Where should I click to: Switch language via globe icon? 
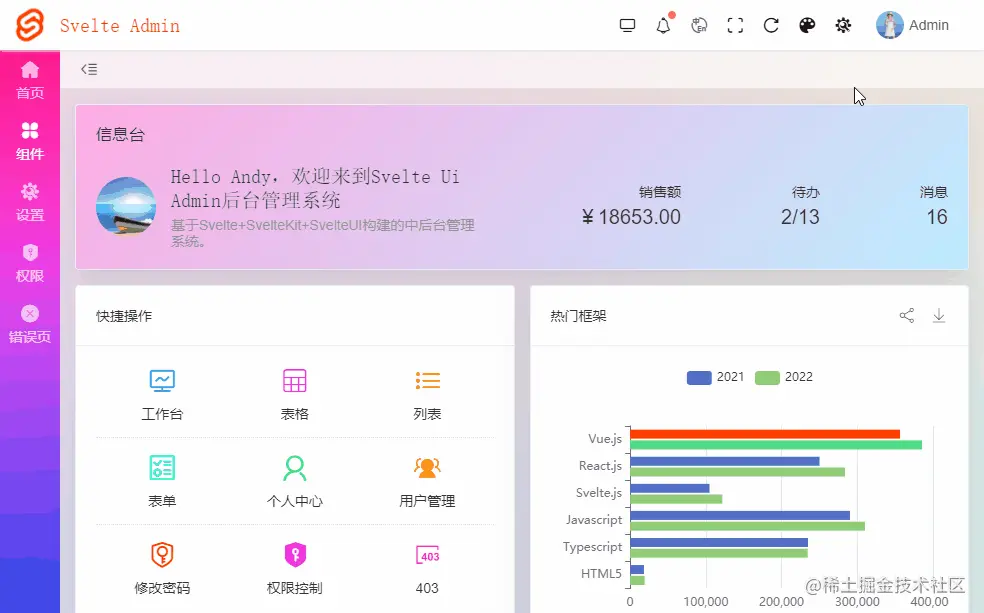699,26
